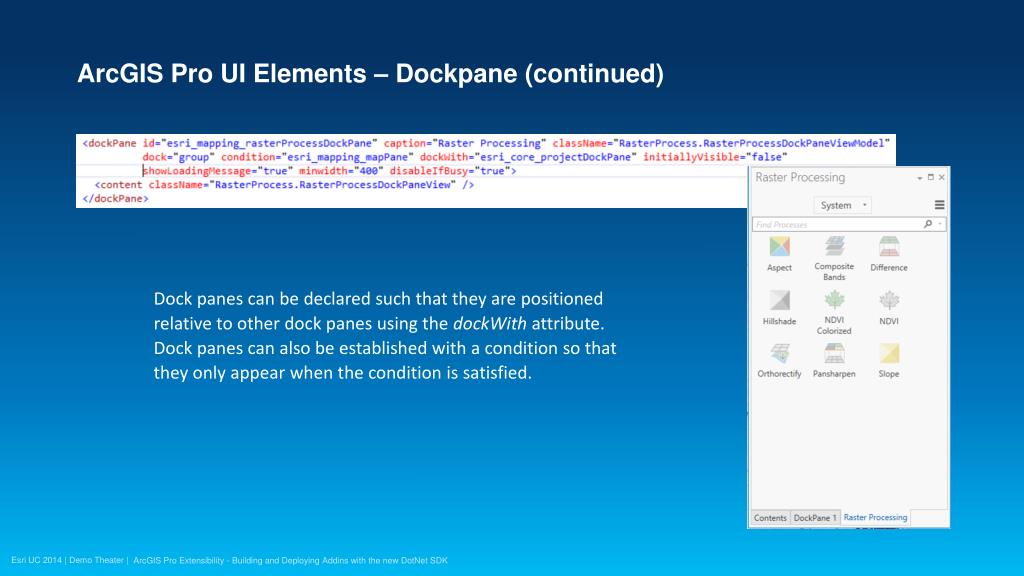Click the showLoadingMessage attribute in the code
This screenshot has height=576, width=1024.
(197, 171)
